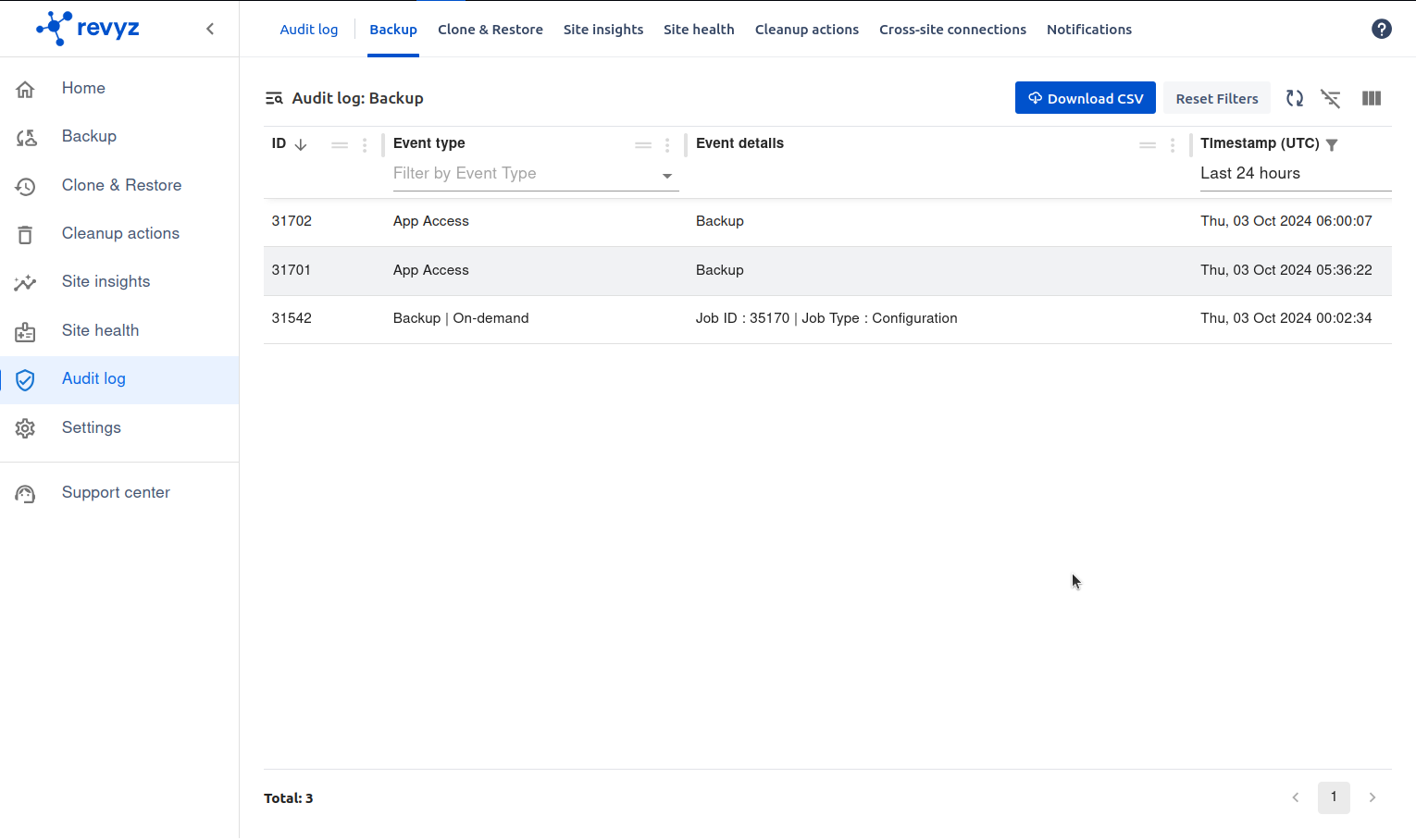
Task: Click the Event type column drag handle
Action: tap(643, 144)
